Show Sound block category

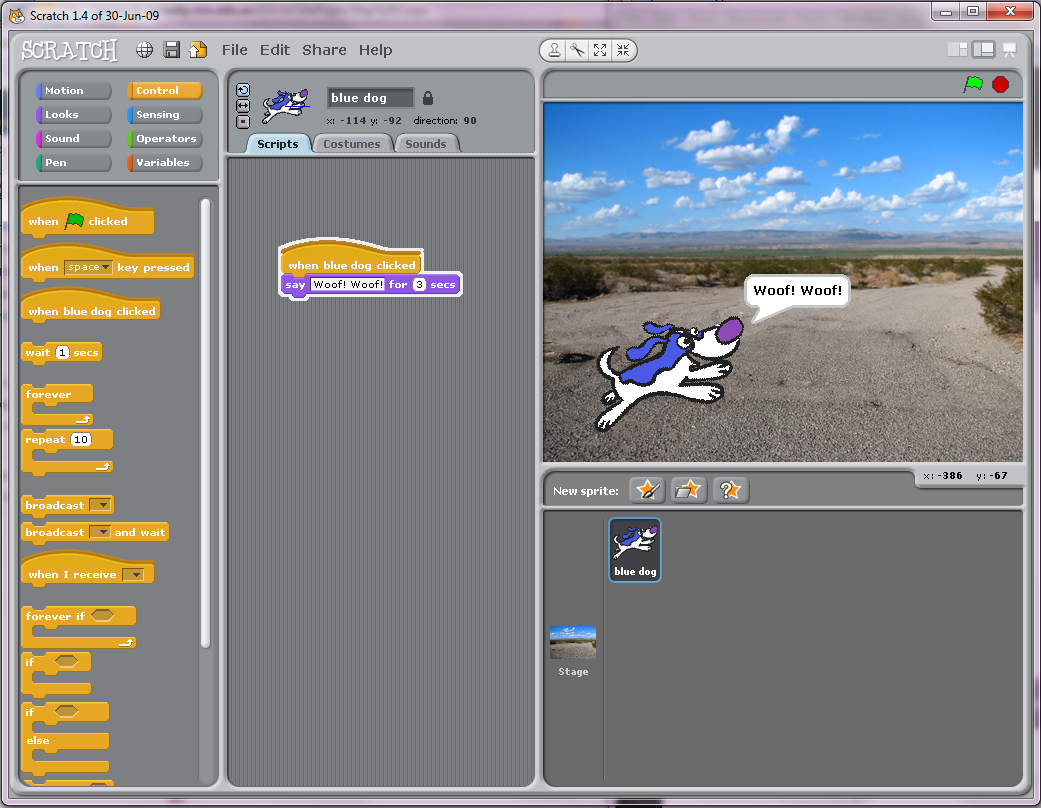pos(74,138)
